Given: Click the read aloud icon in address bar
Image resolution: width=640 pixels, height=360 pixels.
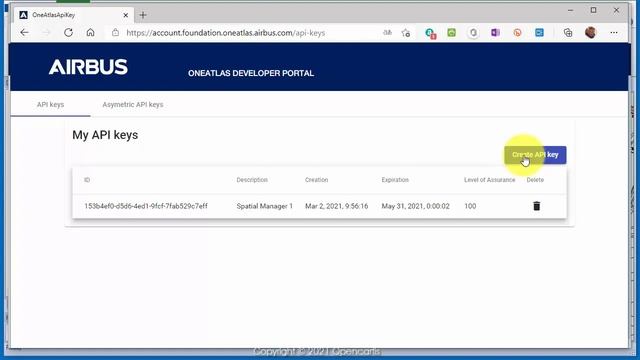Looking at the screenshot, I should tap(387, 33).
